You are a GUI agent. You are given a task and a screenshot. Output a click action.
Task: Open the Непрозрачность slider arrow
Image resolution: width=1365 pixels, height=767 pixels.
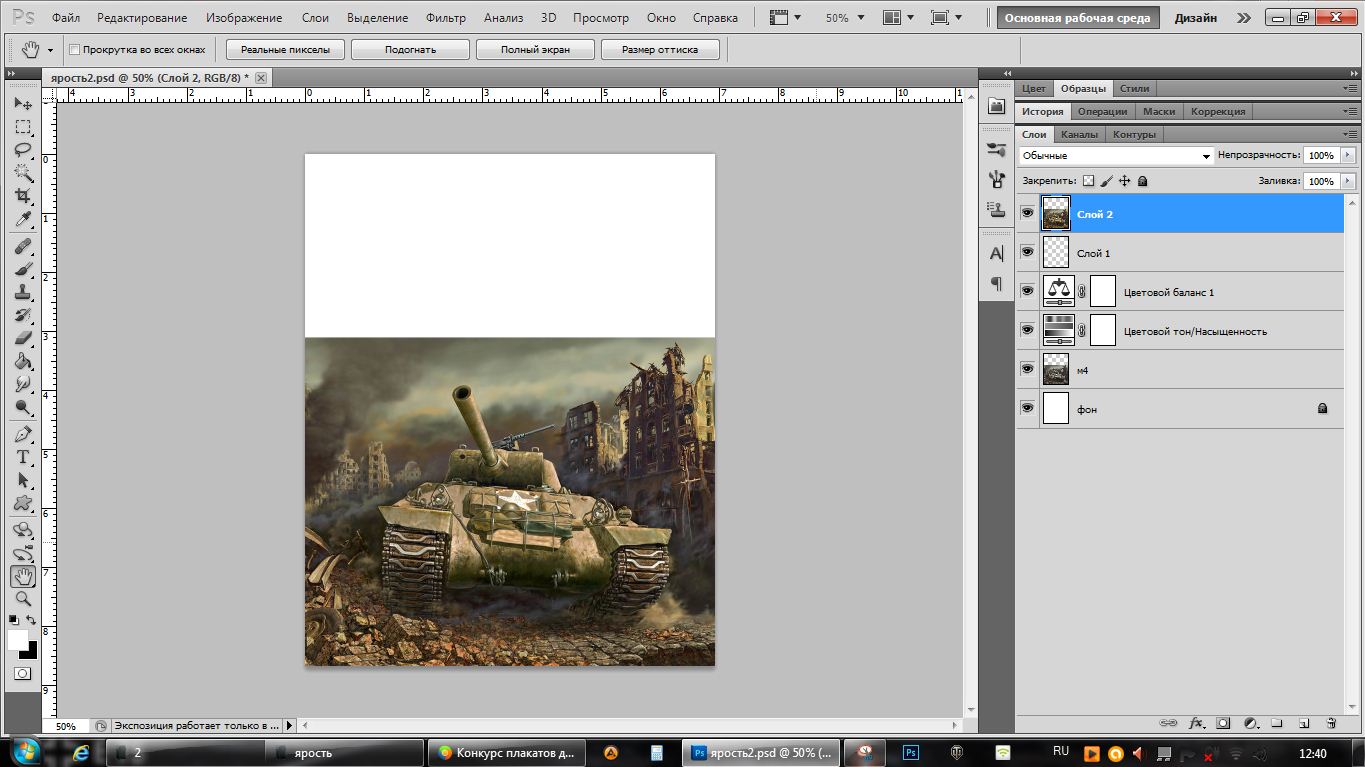click(x=1349, y=156)
